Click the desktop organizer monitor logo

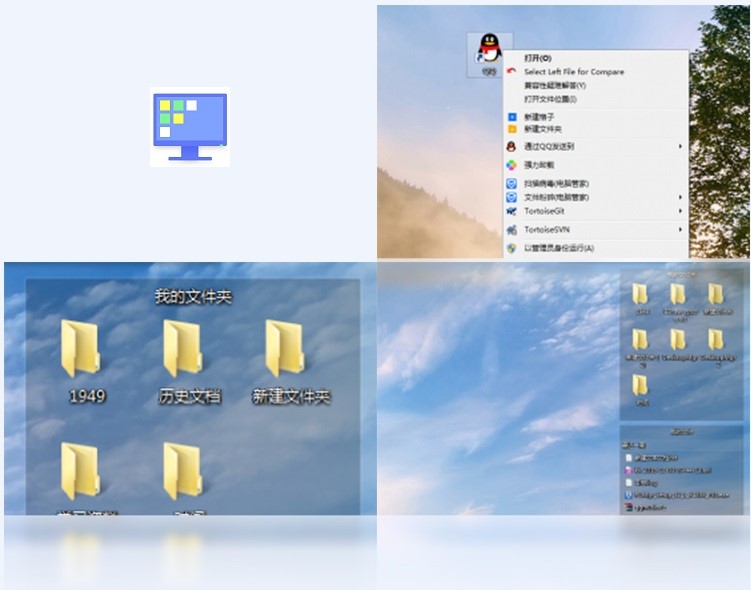click(x=190, y=127)
